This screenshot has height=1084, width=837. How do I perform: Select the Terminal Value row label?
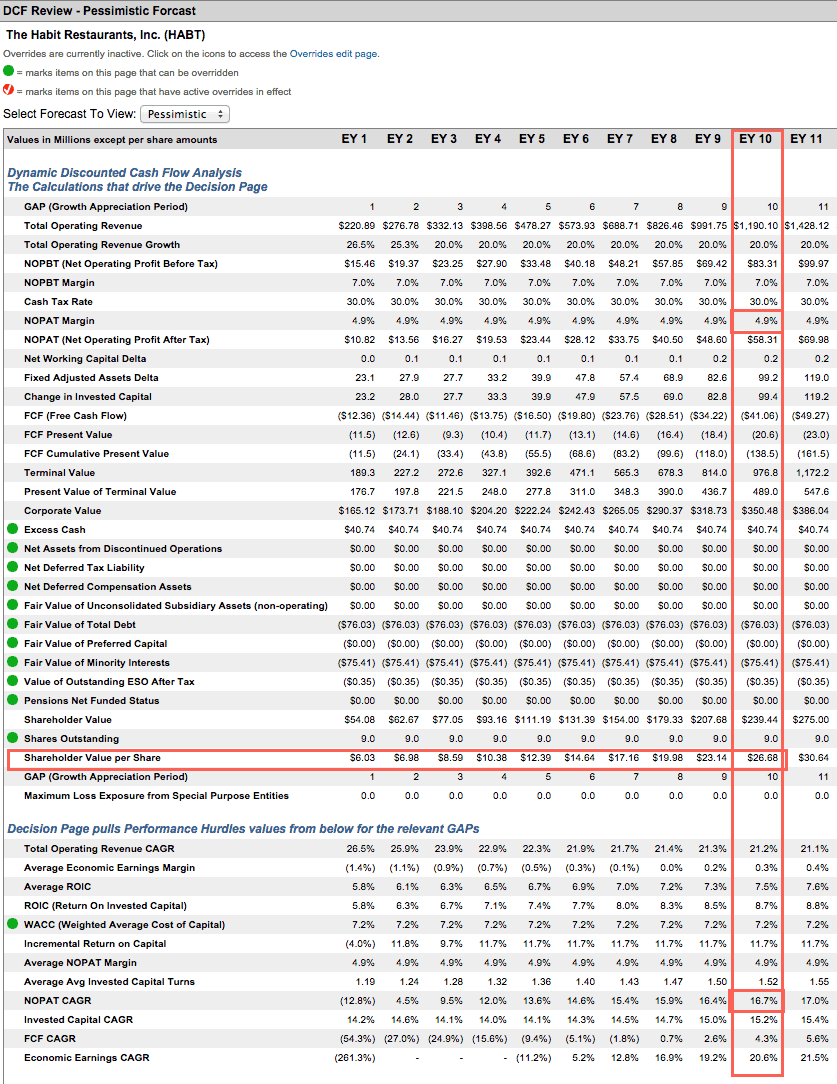[x=59, y=473]
